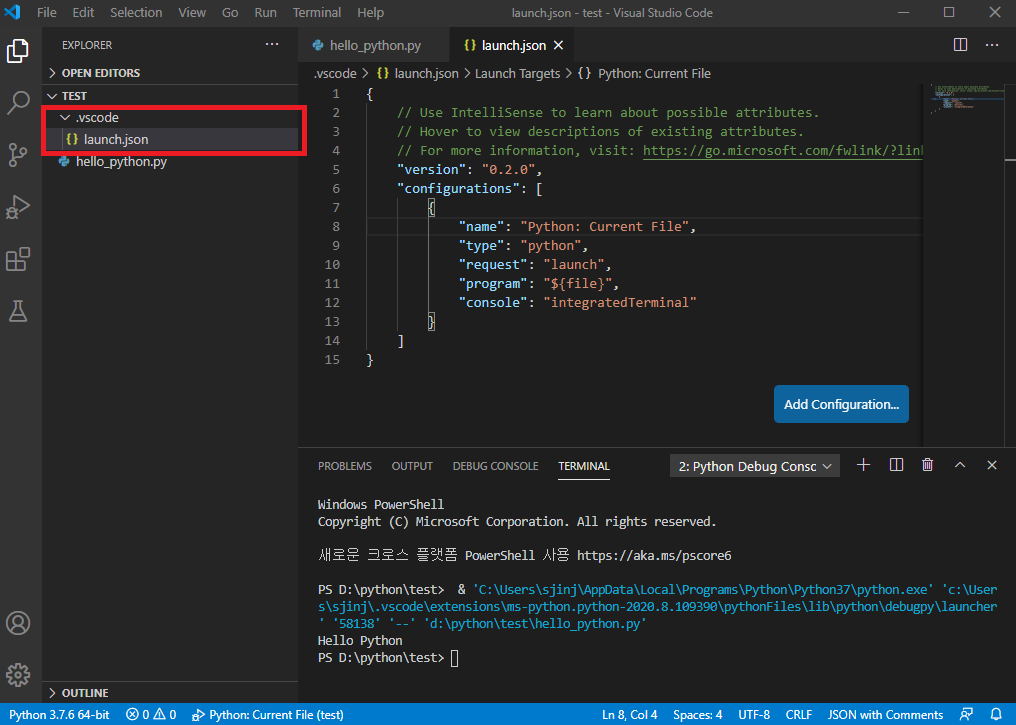Open the Extensions view icon
Viewport: 1016px width, 725px height.
(x=17, y=259)
